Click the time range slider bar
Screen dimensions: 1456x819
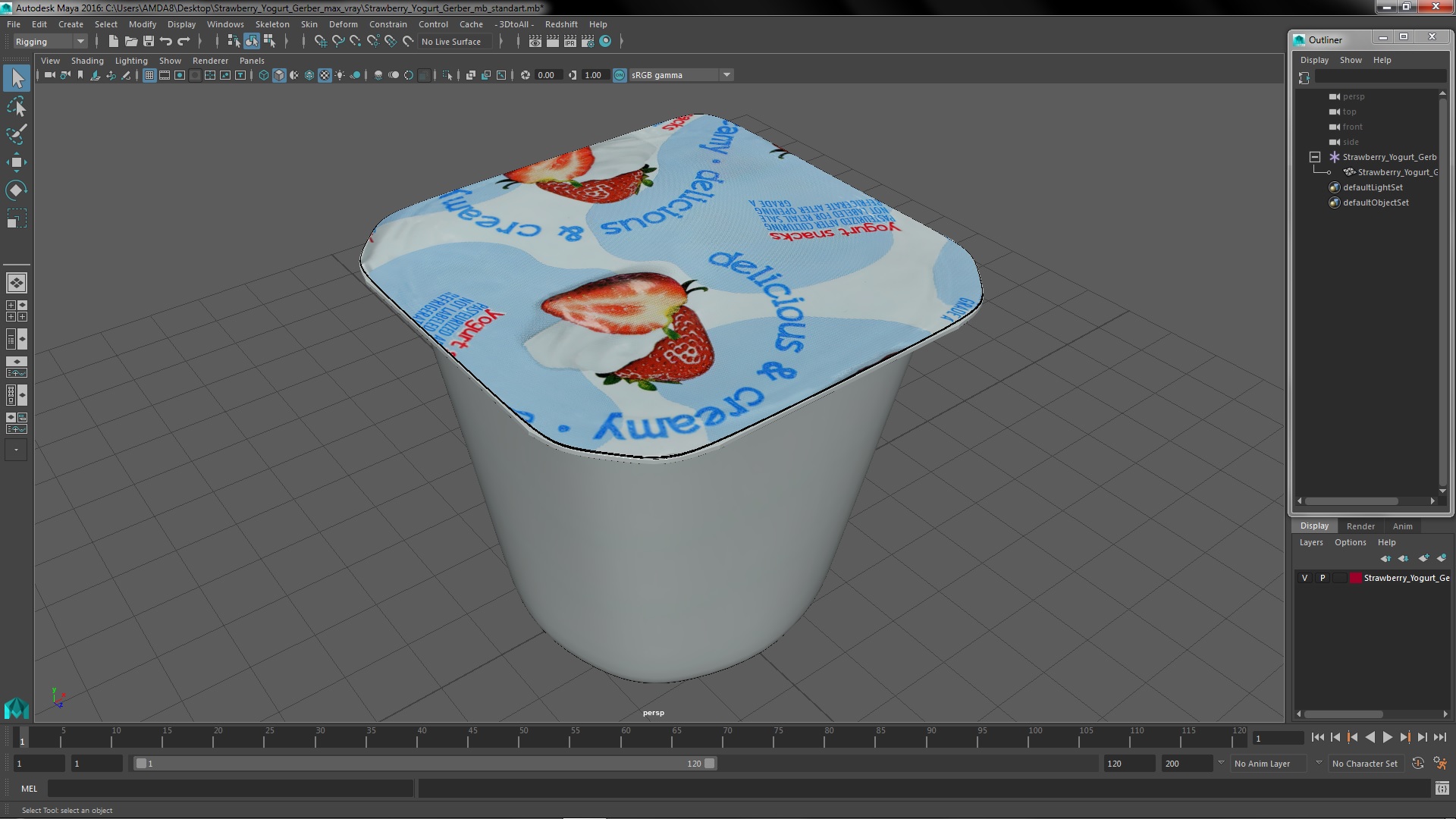pyautogui.click(x=425, y=764)
